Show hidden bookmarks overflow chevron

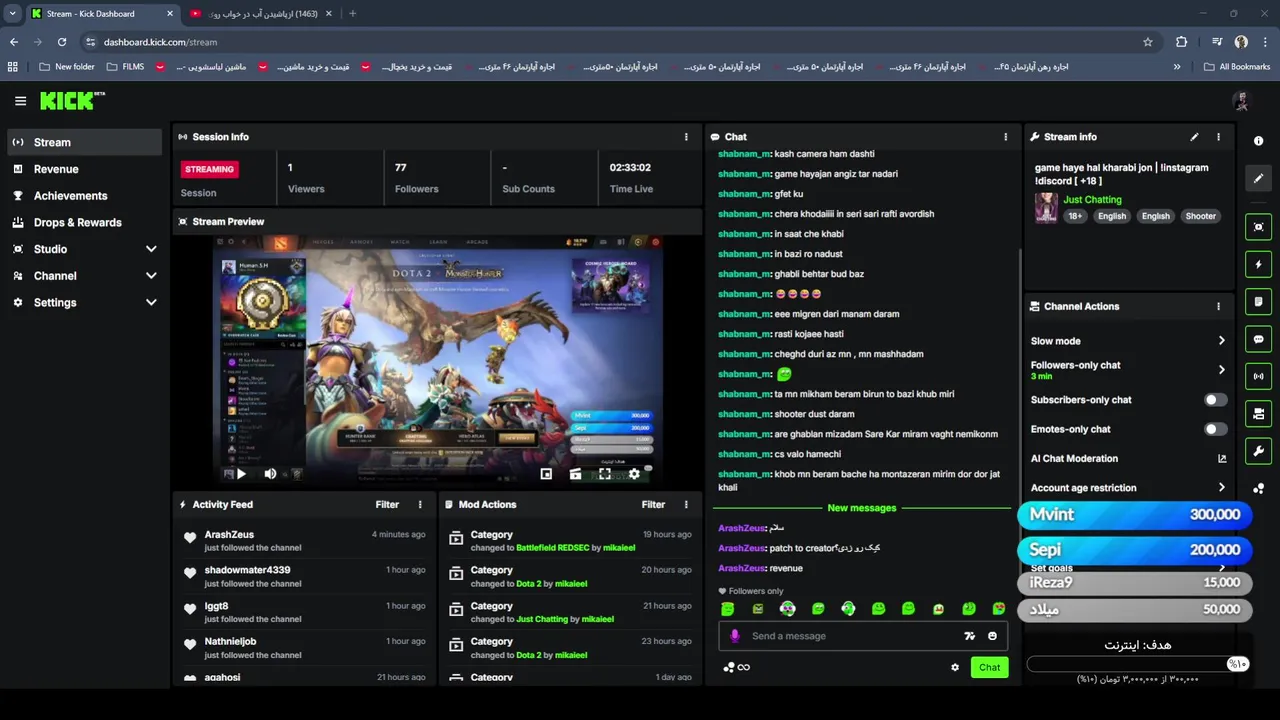(x=1177, y=67)
